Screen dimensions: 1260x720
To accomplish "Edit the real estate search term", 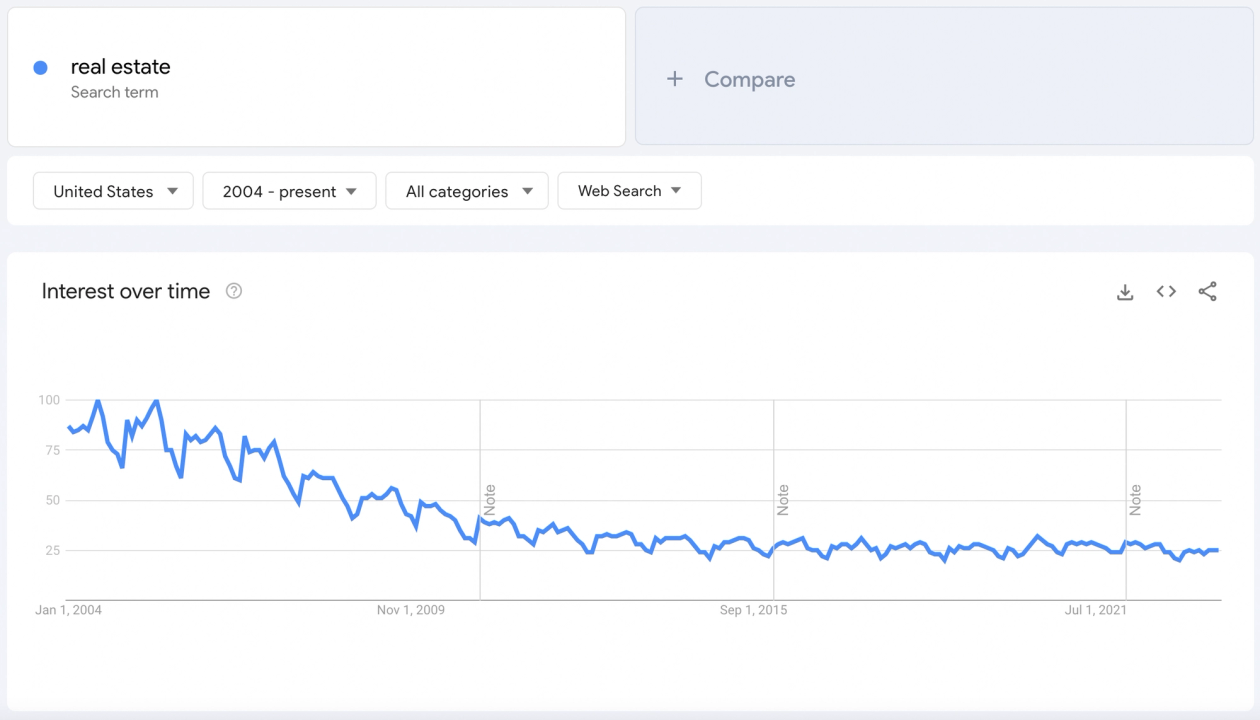I will coord(120,67).
